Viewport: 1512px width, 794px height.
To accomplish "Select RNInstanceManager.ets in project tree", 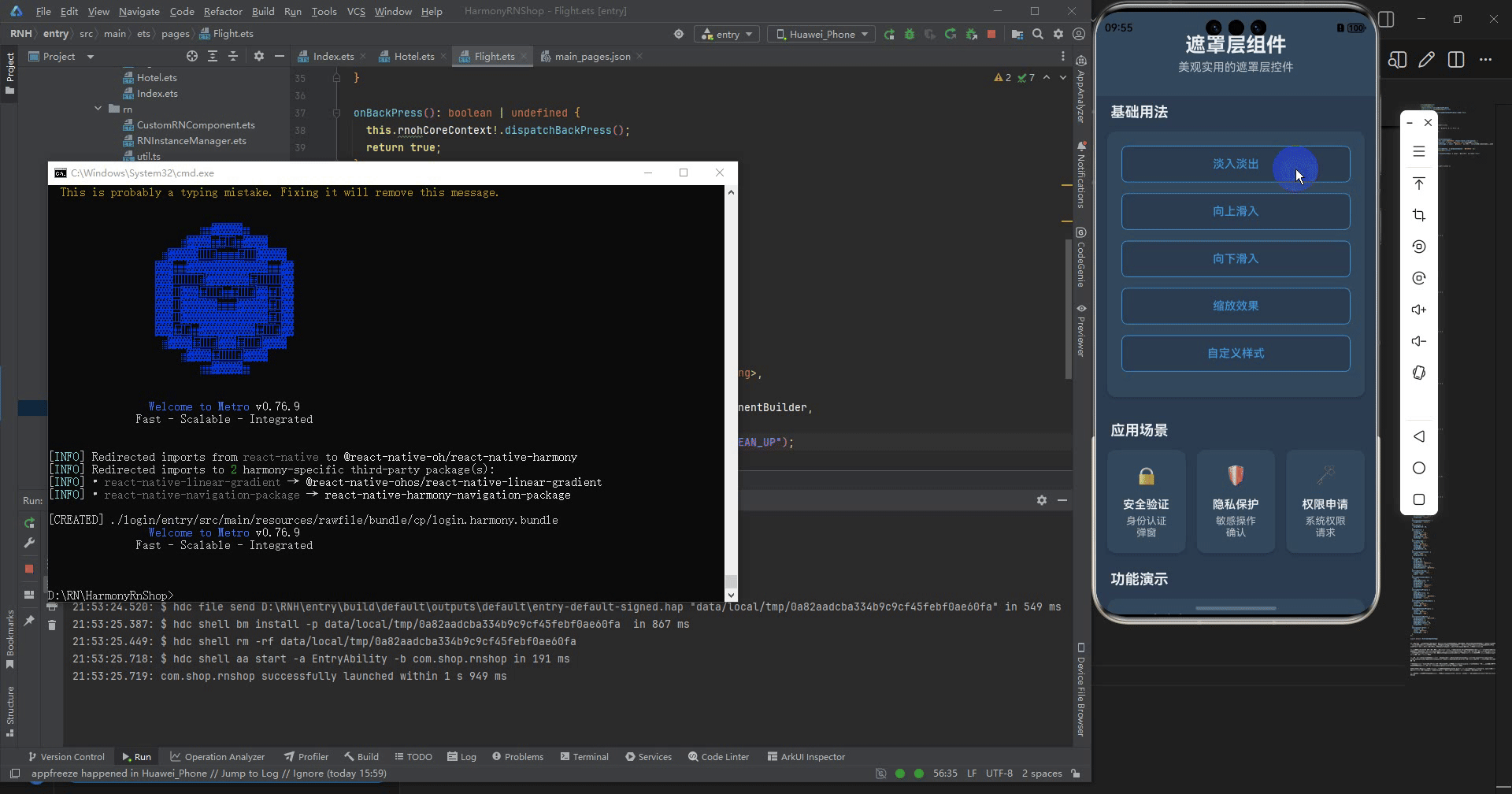I will pos(185,140).
